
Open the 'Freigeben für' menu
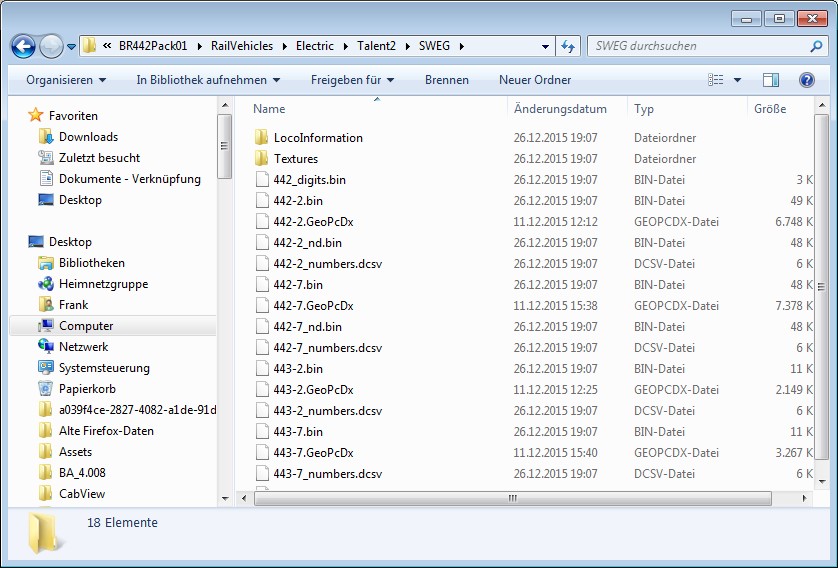tap(352, 80)
